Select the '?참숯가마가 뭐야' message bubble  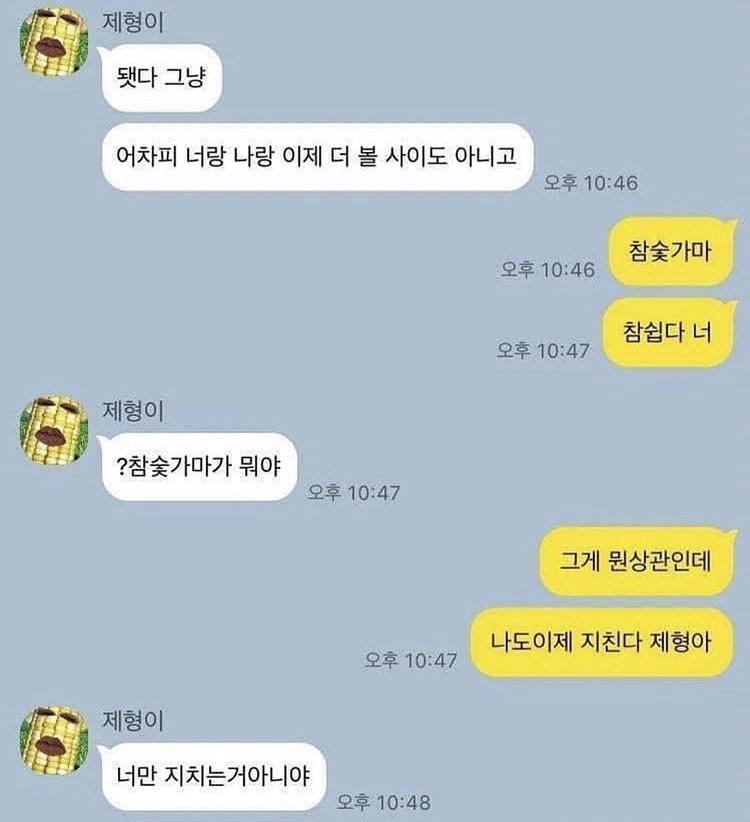[x=199, y=466]
